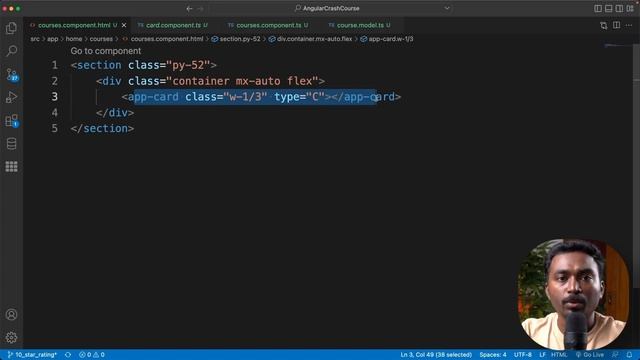
Task: Open the Accounts menu icon
Action: click(x=11, y=315)
